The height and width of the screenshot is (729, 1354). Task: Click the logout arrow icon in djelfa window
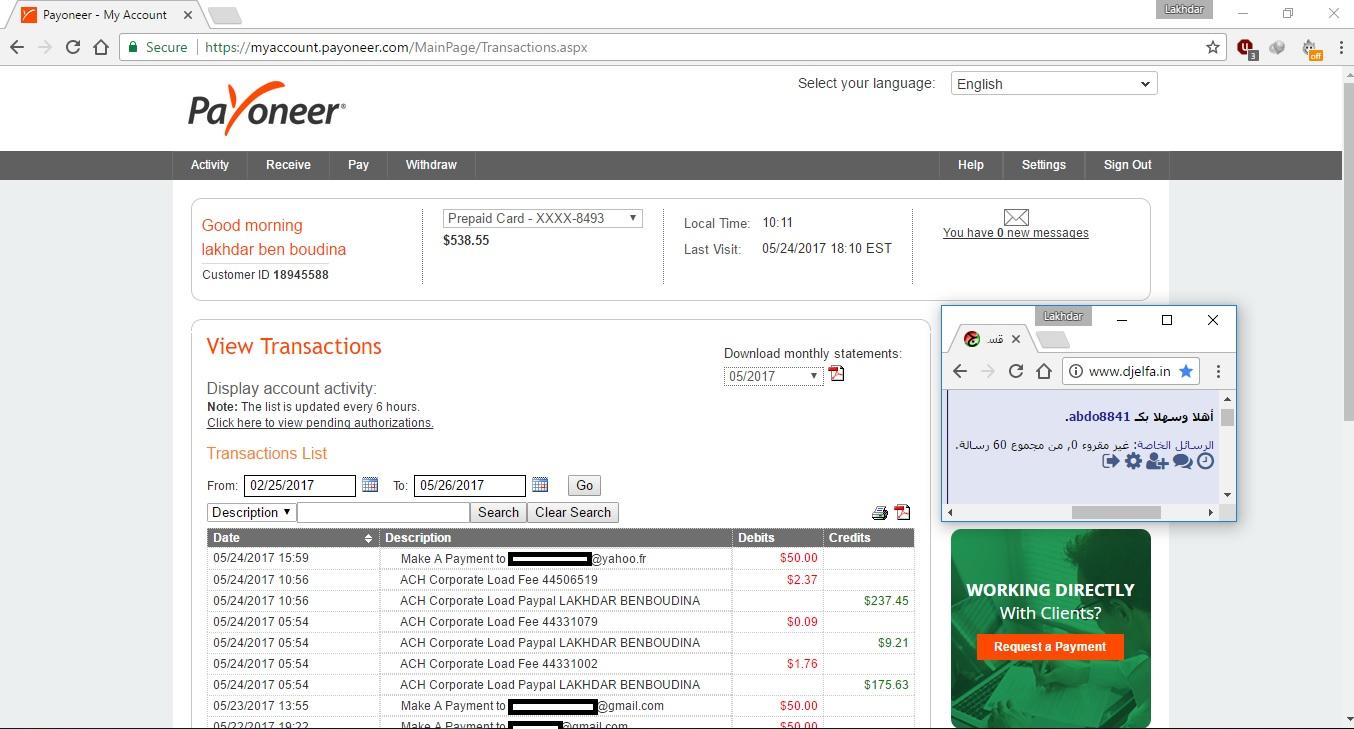coord(1110,461)
